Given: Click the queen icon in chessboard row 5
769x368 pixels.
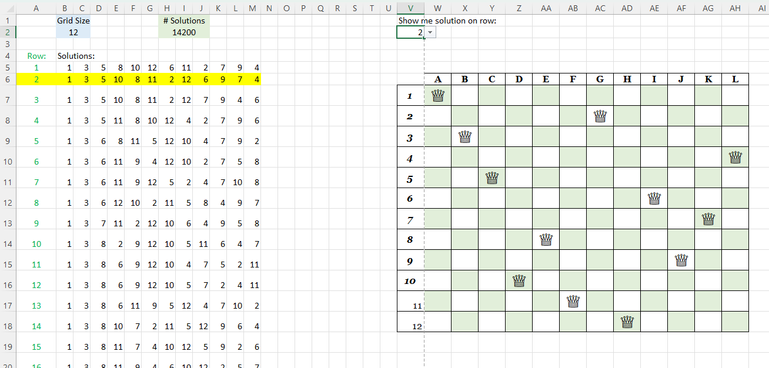Looking at the screenshot, I should click(x=492, y=178).
